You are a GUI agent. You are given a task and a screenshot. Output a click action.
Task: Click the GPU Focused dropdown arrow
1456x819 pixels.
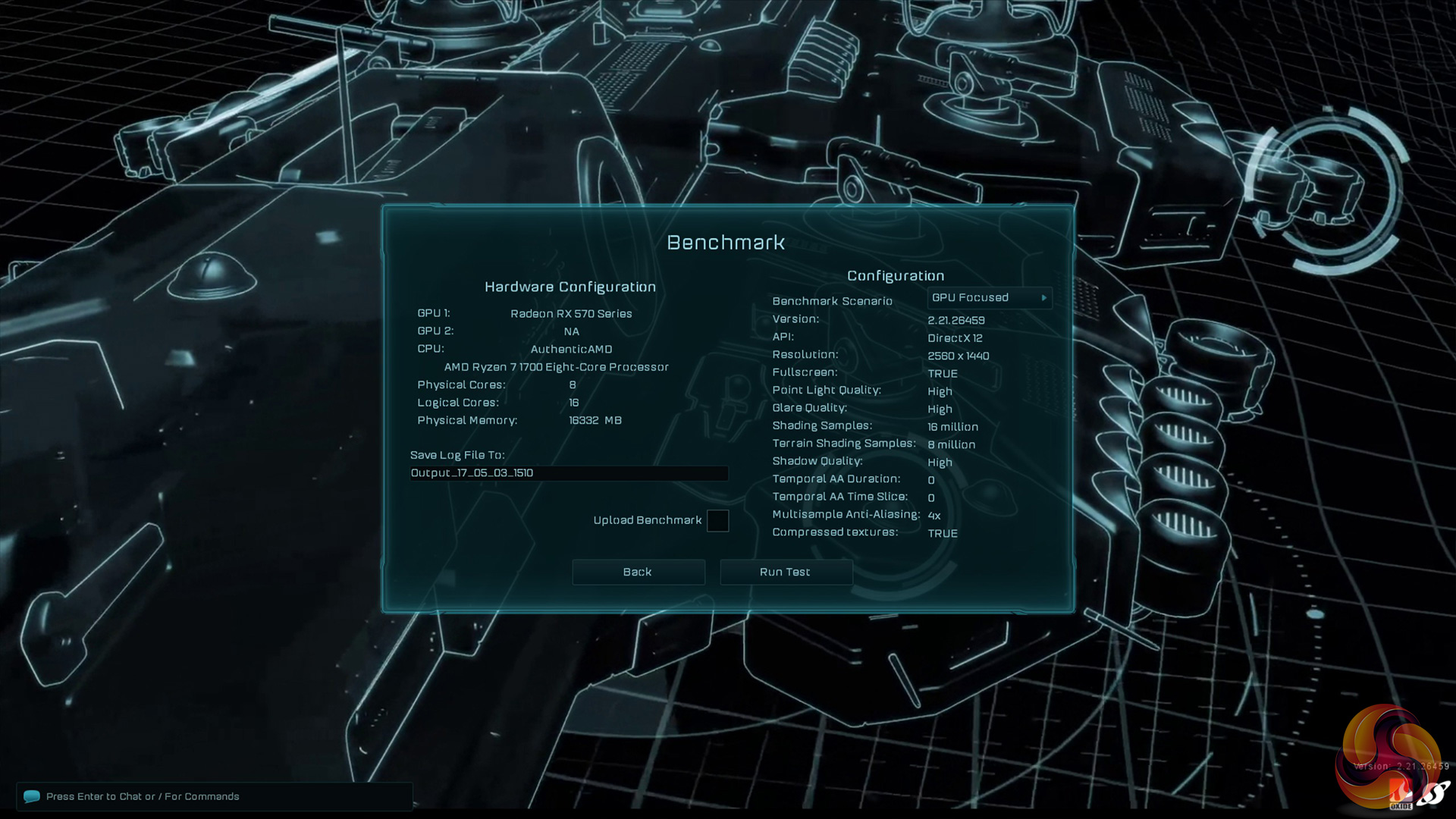tap(1044, 298)
